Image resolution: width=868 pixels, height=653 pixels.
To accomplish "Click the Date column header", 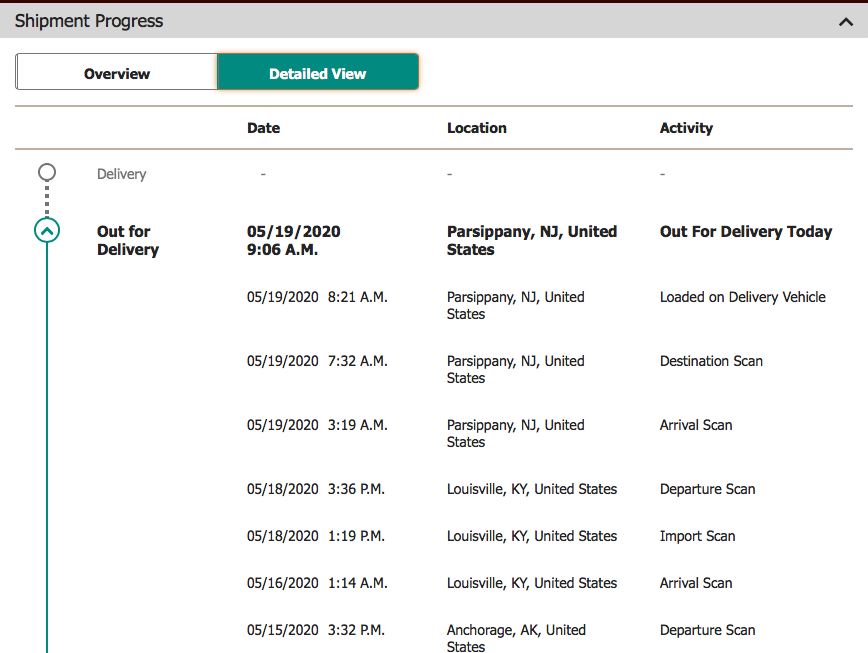I will tap(264, 128).
